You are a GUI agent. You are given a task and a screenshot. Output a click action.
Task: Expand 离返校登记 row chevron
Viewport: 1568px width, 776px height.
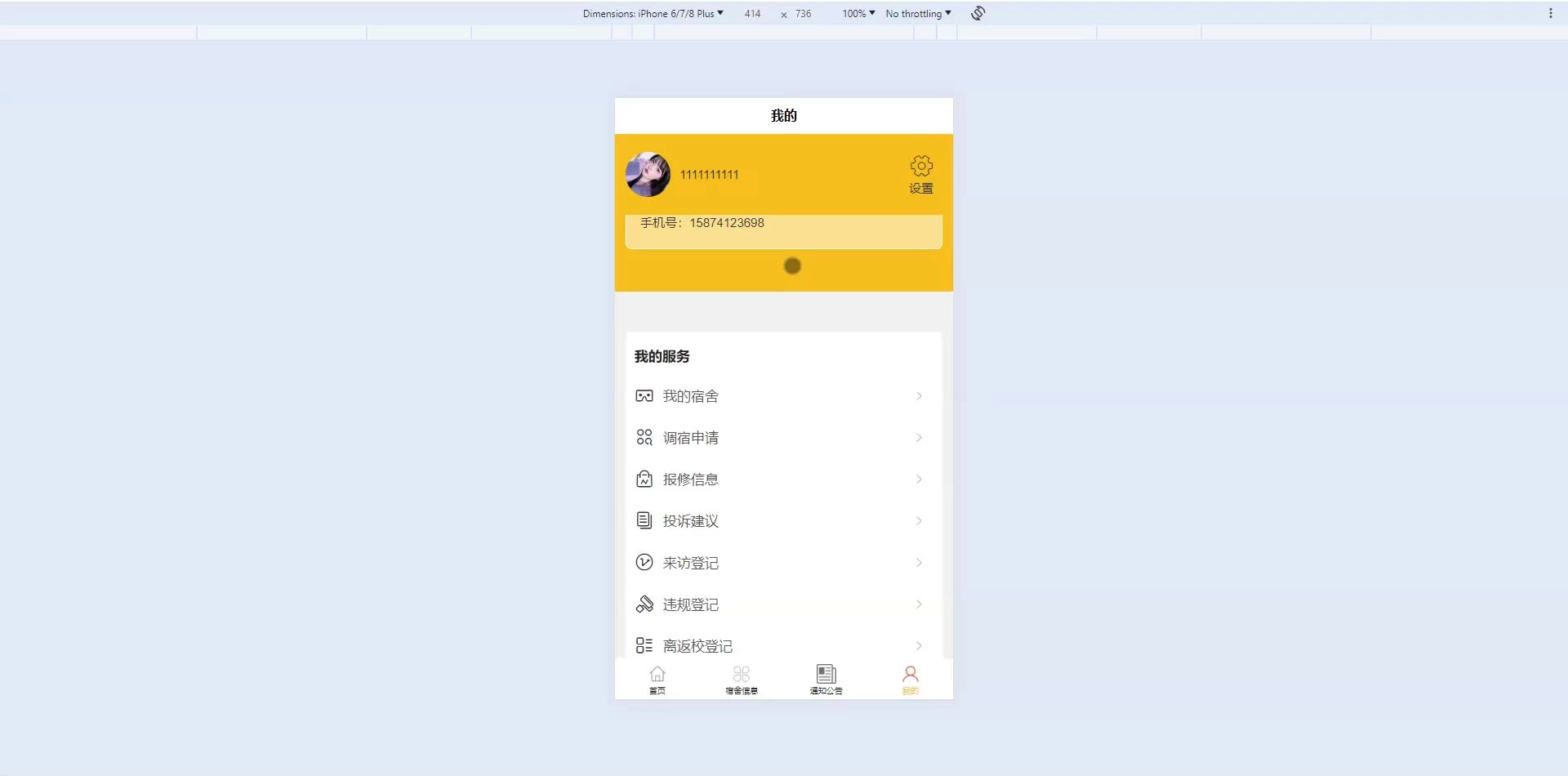point(919,645)
